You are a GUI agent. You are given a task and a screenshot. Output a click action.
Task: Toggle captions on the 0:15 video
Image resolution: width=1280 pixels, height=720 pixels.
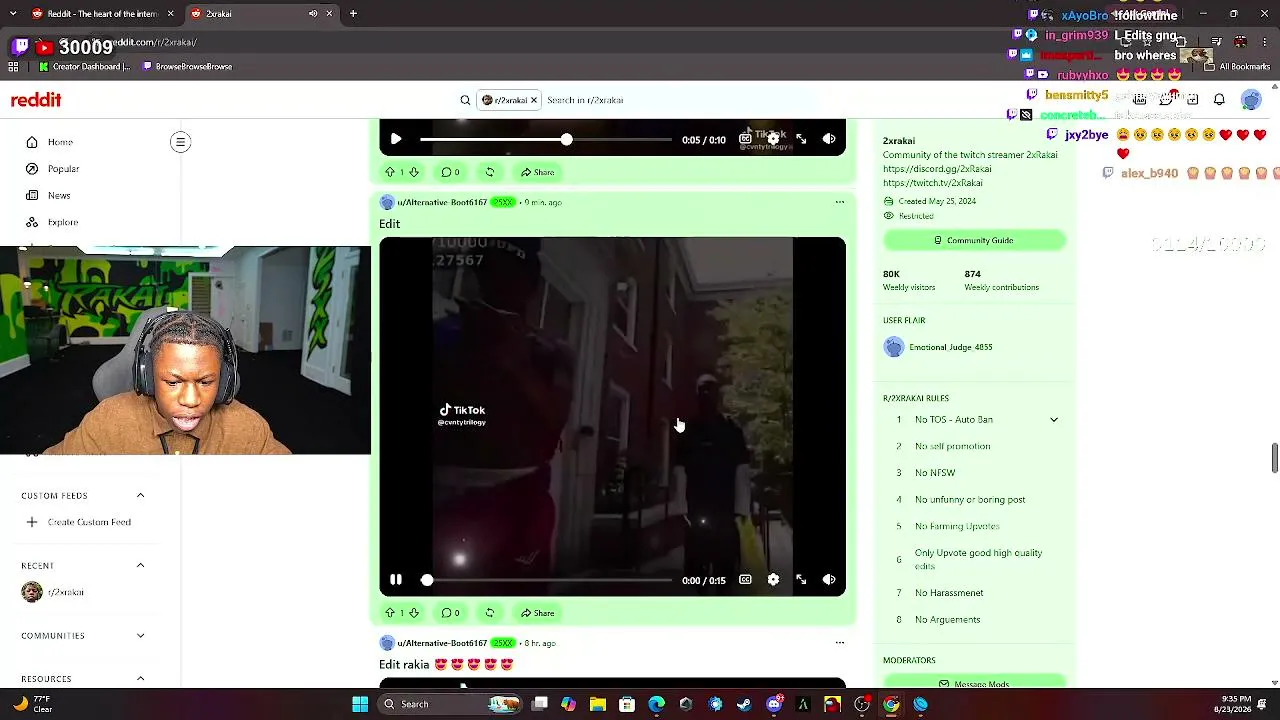745,580
